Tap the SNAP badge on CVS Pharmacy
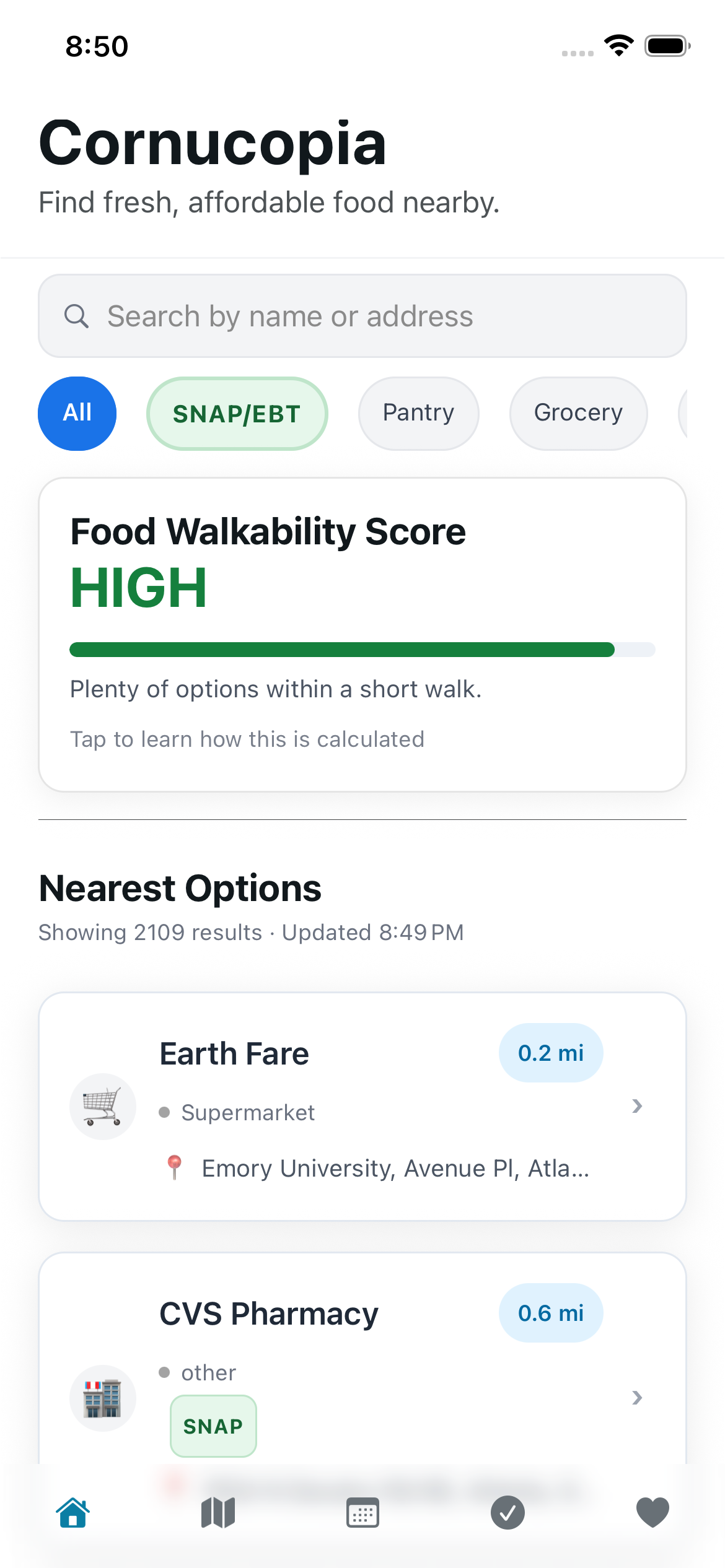 pyautogui.click(x=213, y=1426)
